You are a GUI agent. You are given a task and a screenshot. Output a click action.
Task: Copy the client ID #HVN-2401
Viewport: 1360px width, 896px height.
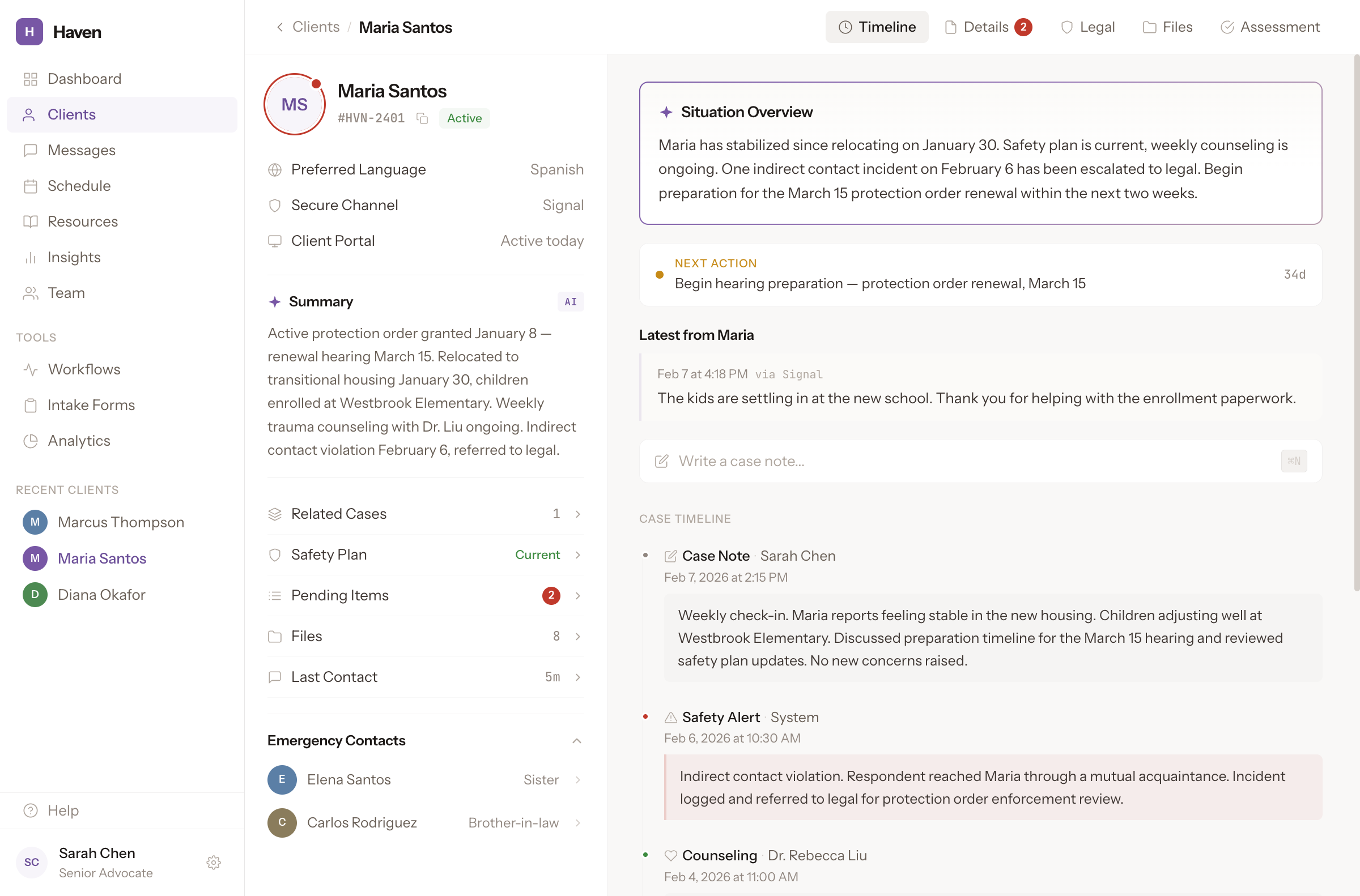pyautogui.click(x=422, y=118)
